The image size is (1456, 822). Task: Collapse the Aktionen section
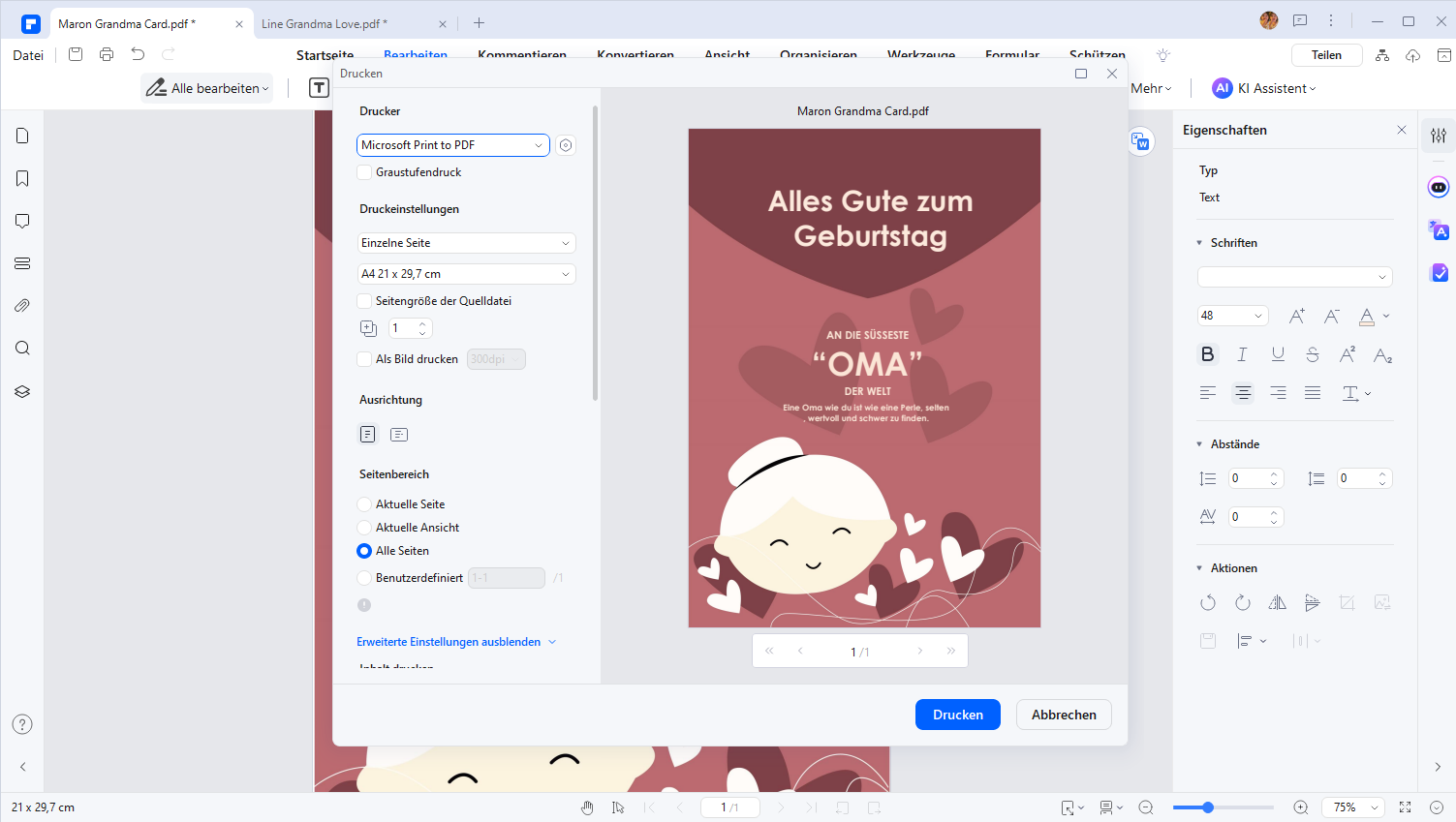[x=1199, y=568]
